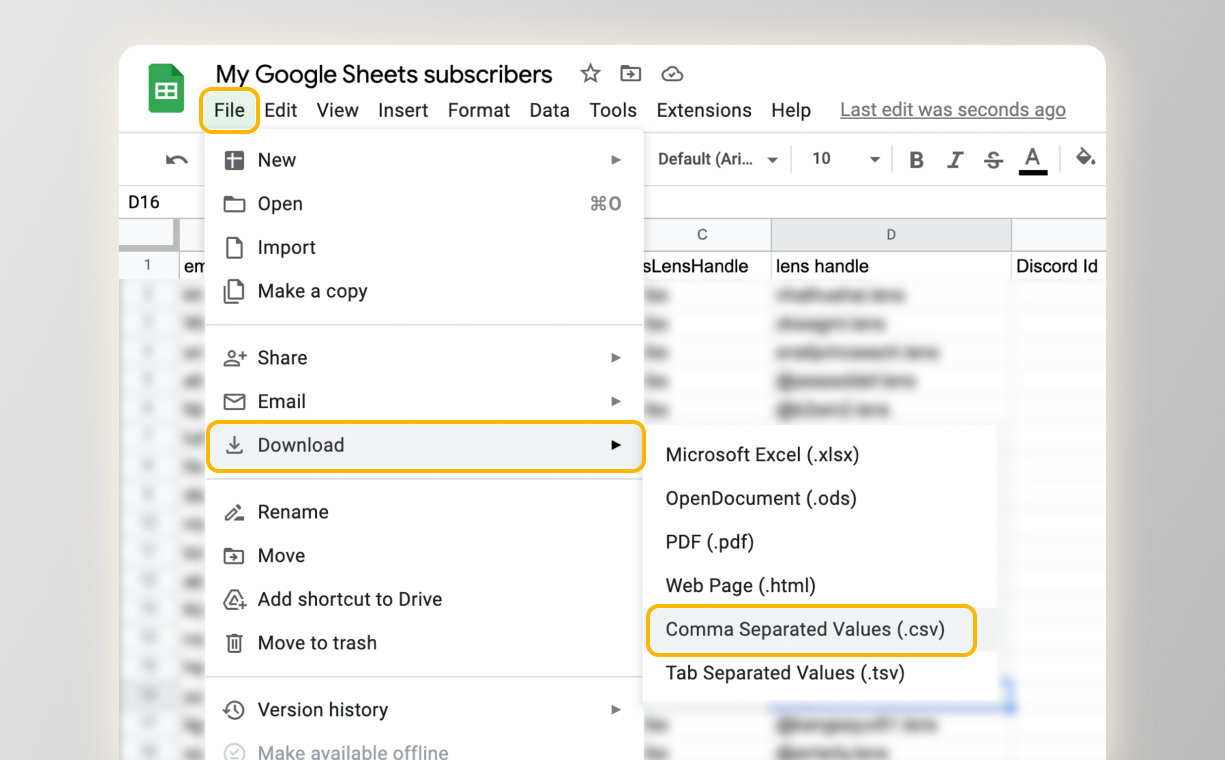Download as Comma Separated Values (.csv)
The width and height of the screenshot is (1225, 760).
(x=810, y=630)
